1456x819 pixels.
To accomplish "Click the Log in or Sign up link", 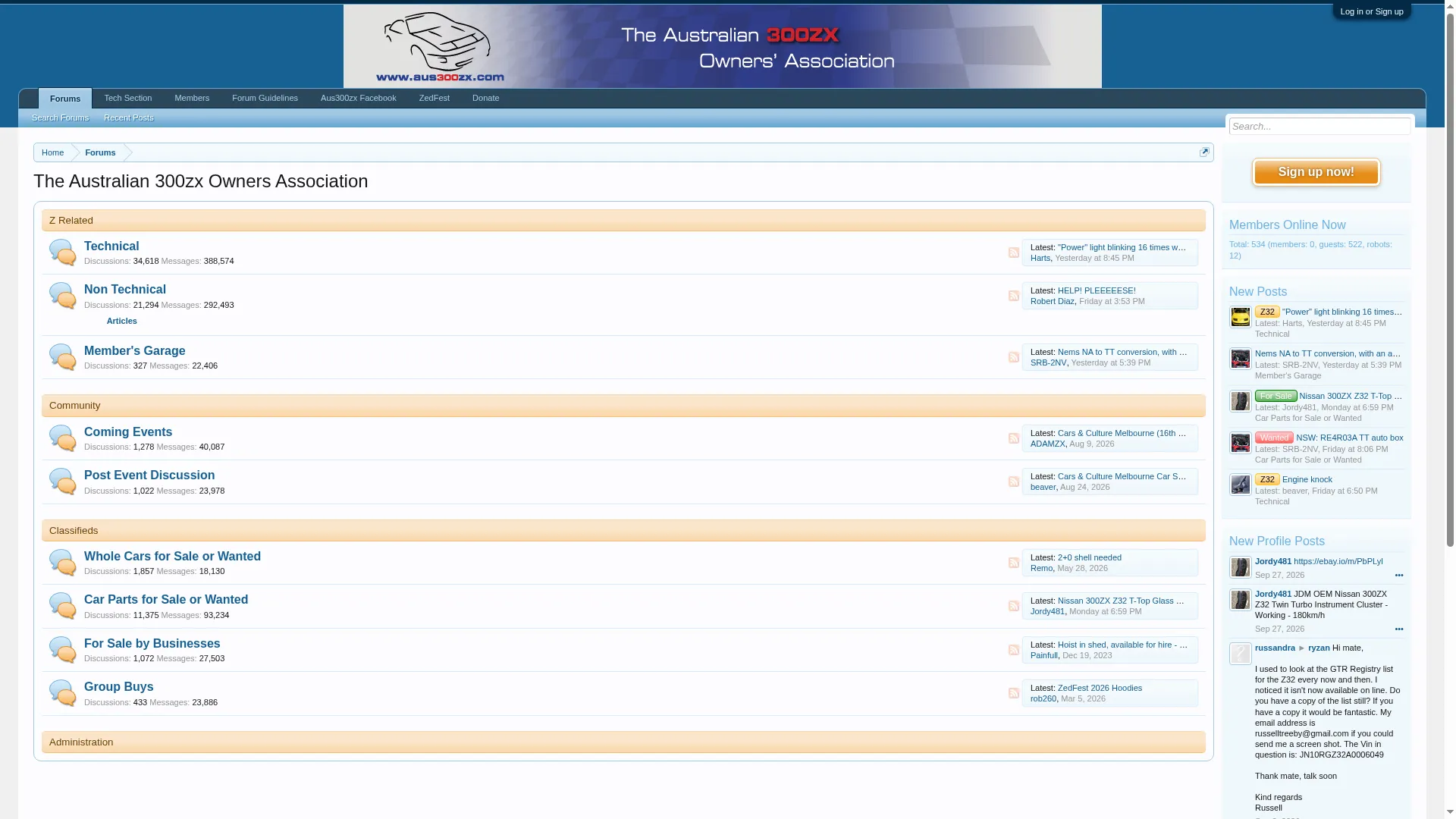I will [x=1372, y=11].
